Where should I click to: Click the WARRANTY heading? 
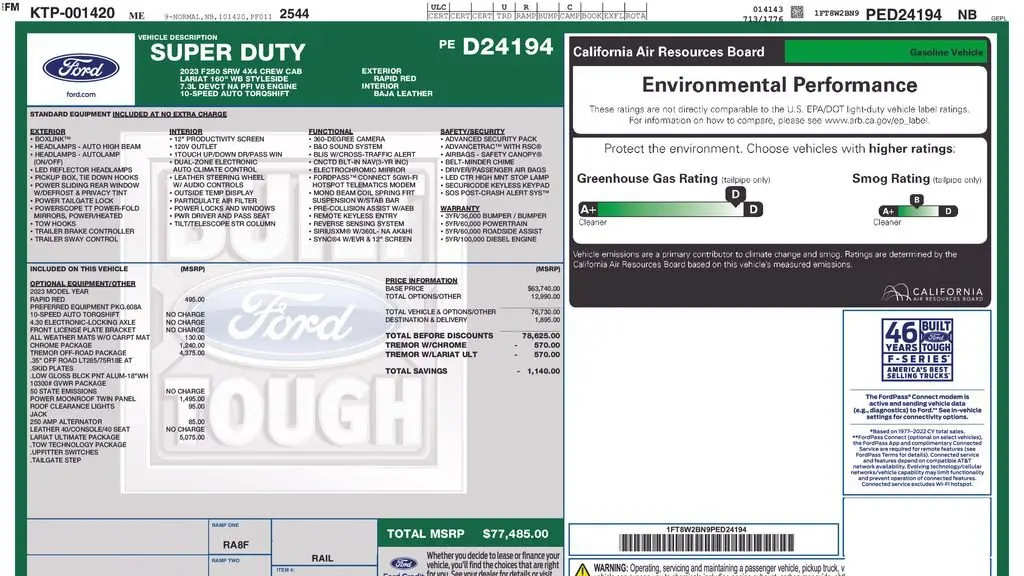point(460,209)
